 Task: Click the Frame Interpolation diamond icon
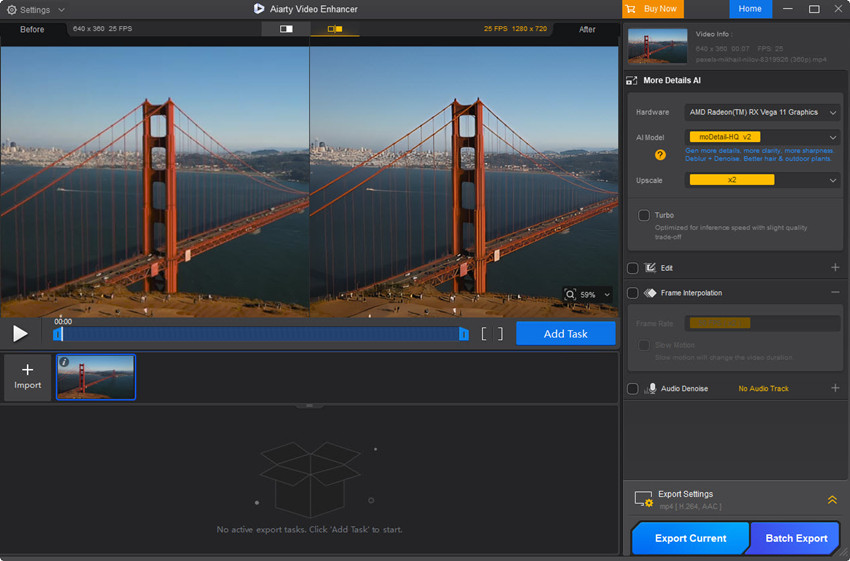coord(650,293)
